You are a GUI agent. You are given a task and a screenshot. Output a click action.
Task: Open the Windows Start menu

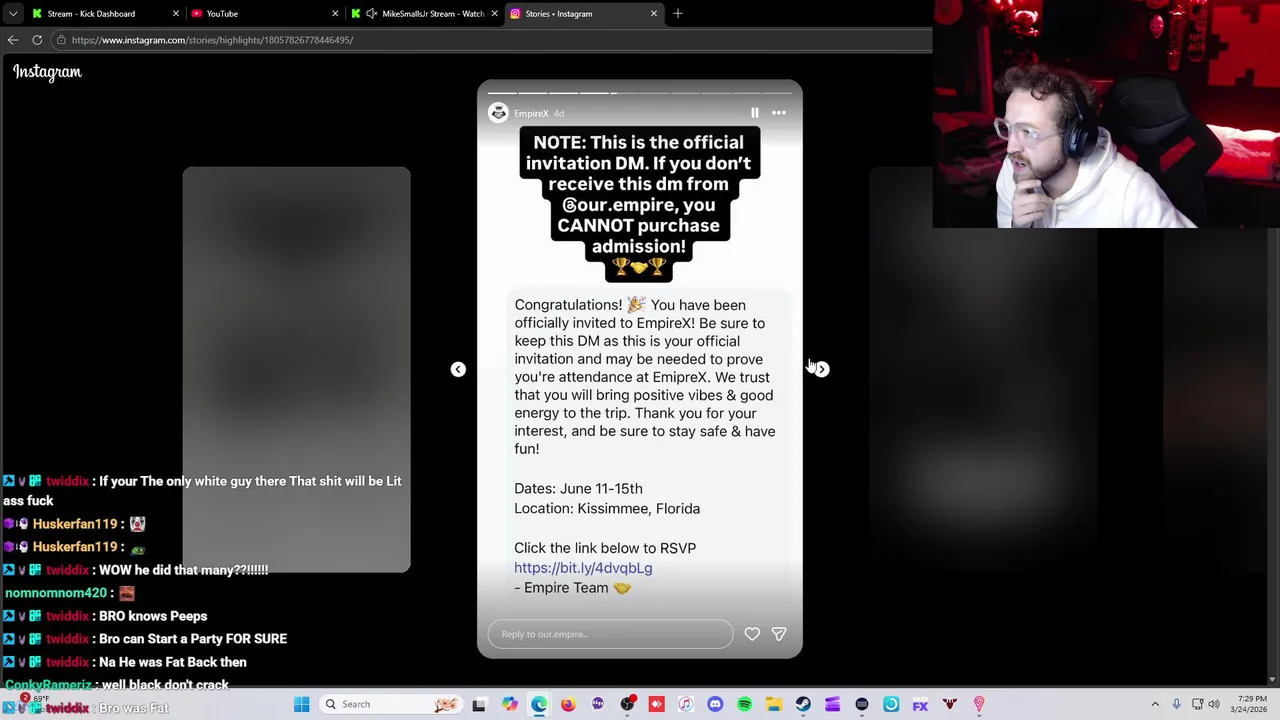pos(301,704)
